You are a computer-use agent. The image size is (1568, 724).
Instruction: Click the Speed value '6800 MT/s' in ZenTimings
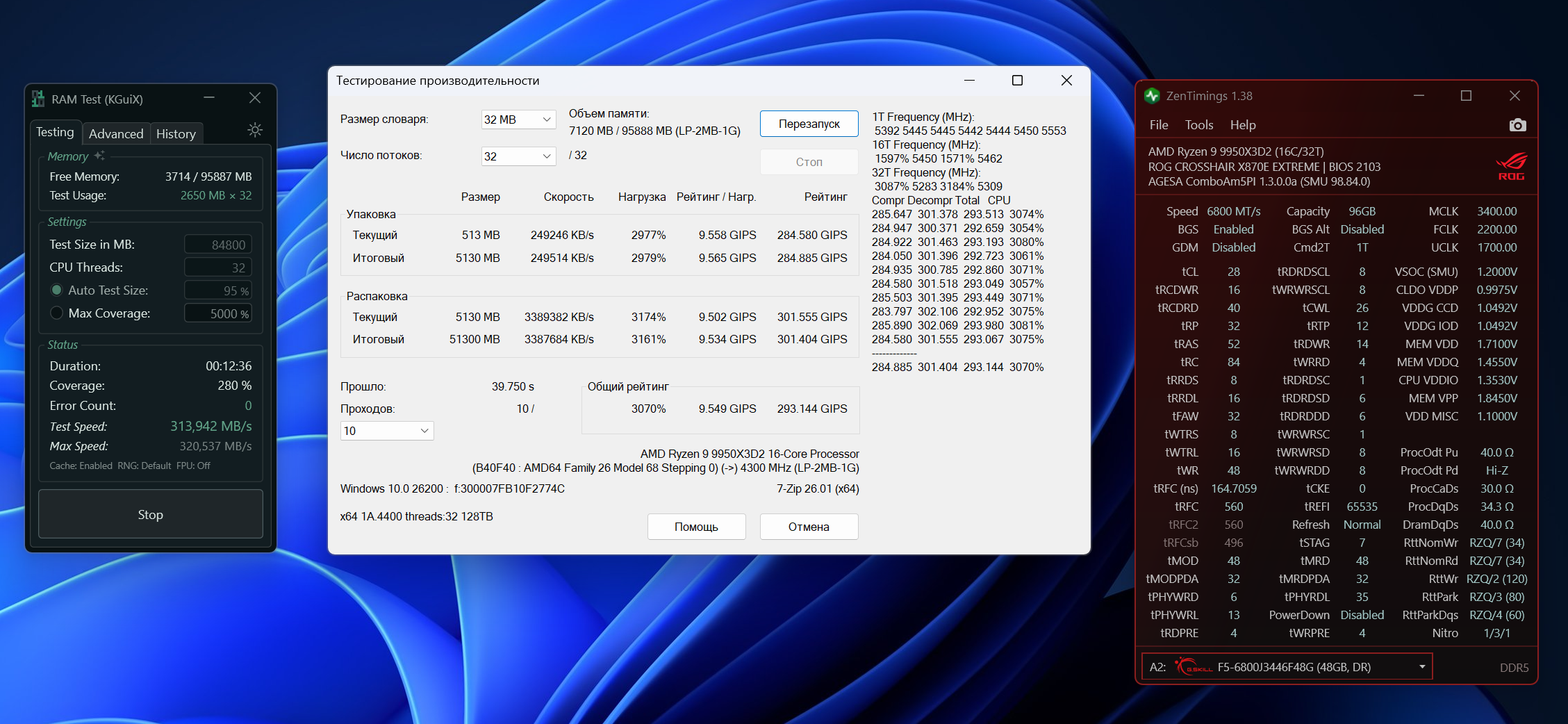pos(1234,211)
